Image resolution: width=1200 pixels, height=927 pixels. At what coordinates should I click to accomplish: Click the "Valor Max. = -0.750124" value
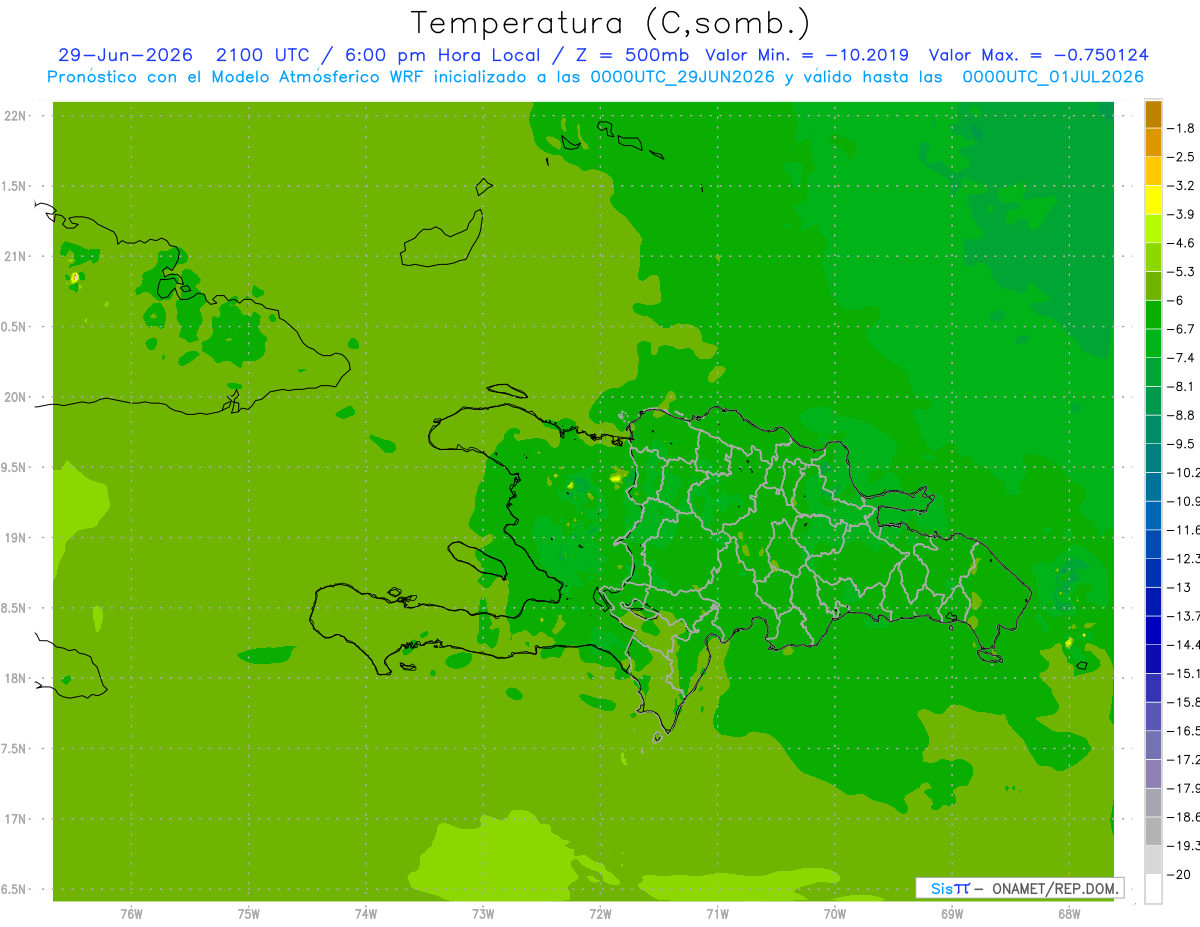click(1038, 55)
